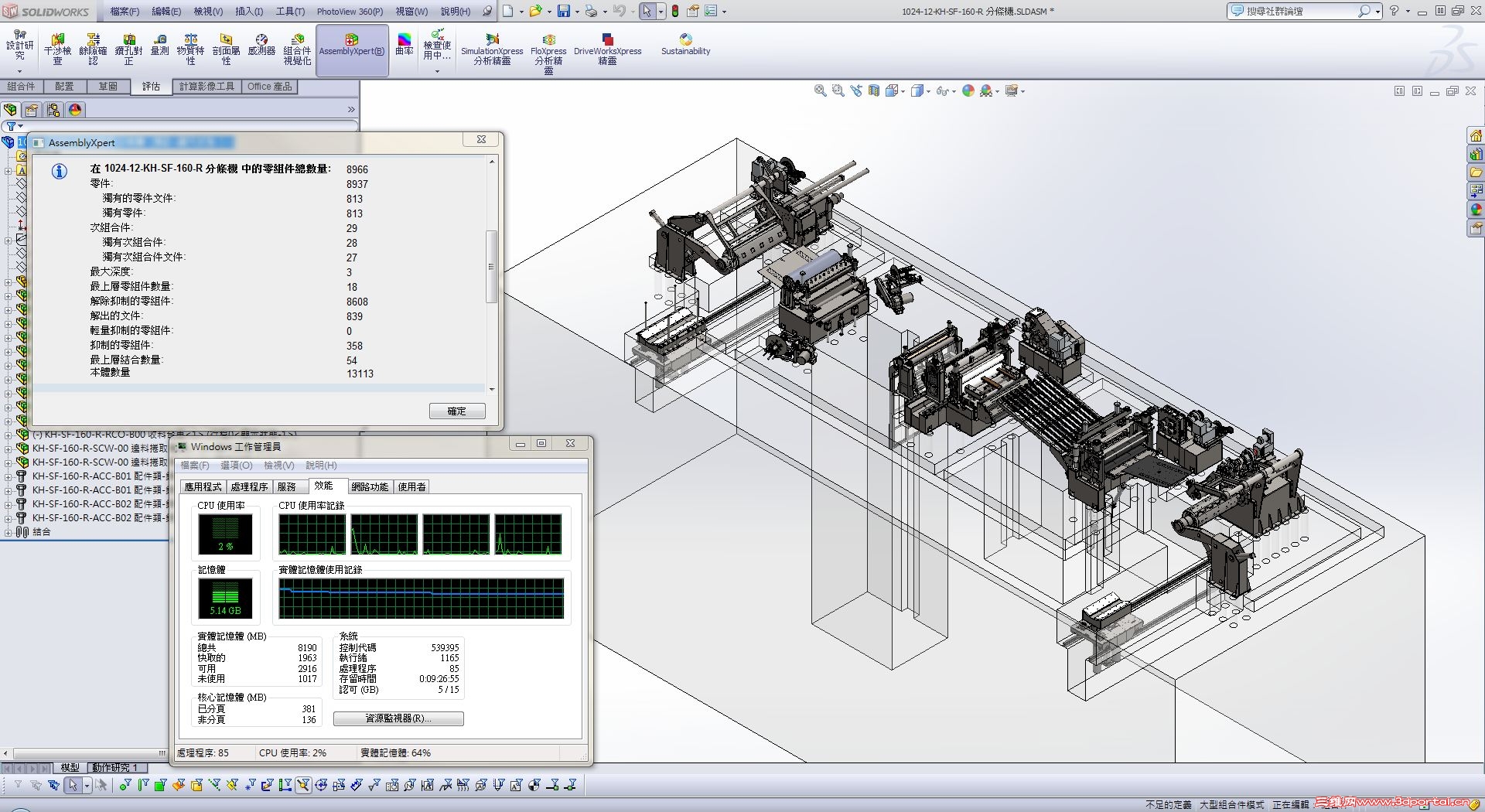Click the Rebuild traffic light icon
The width and height of the screenshot is (1485, 812).
point(675,11)
